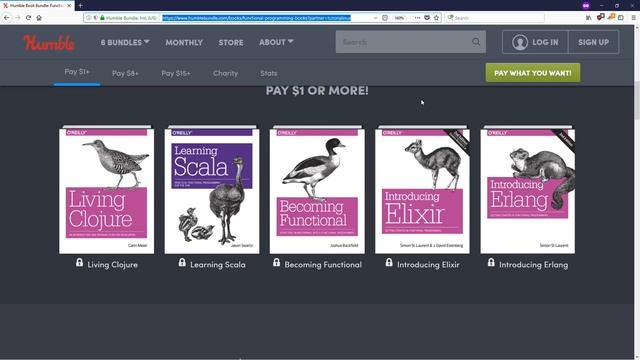This screenshot has width=640, height=360.
Task: Show site info via the green padlock
Action: (x=102, y=18)
